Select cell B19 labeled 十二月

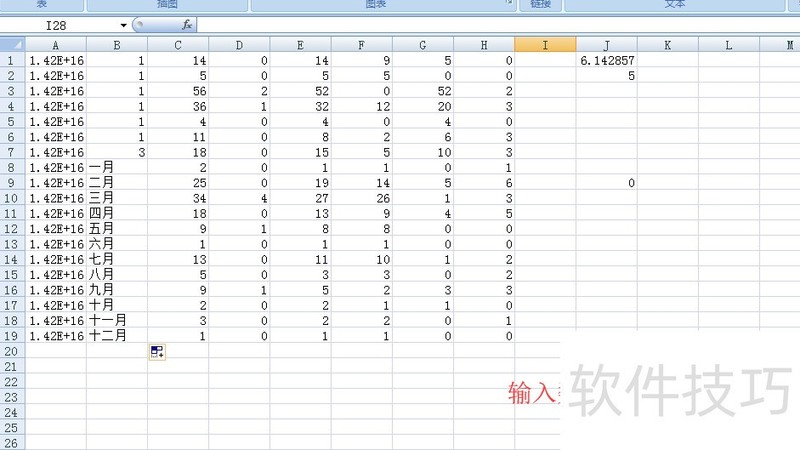coord(117,336)
